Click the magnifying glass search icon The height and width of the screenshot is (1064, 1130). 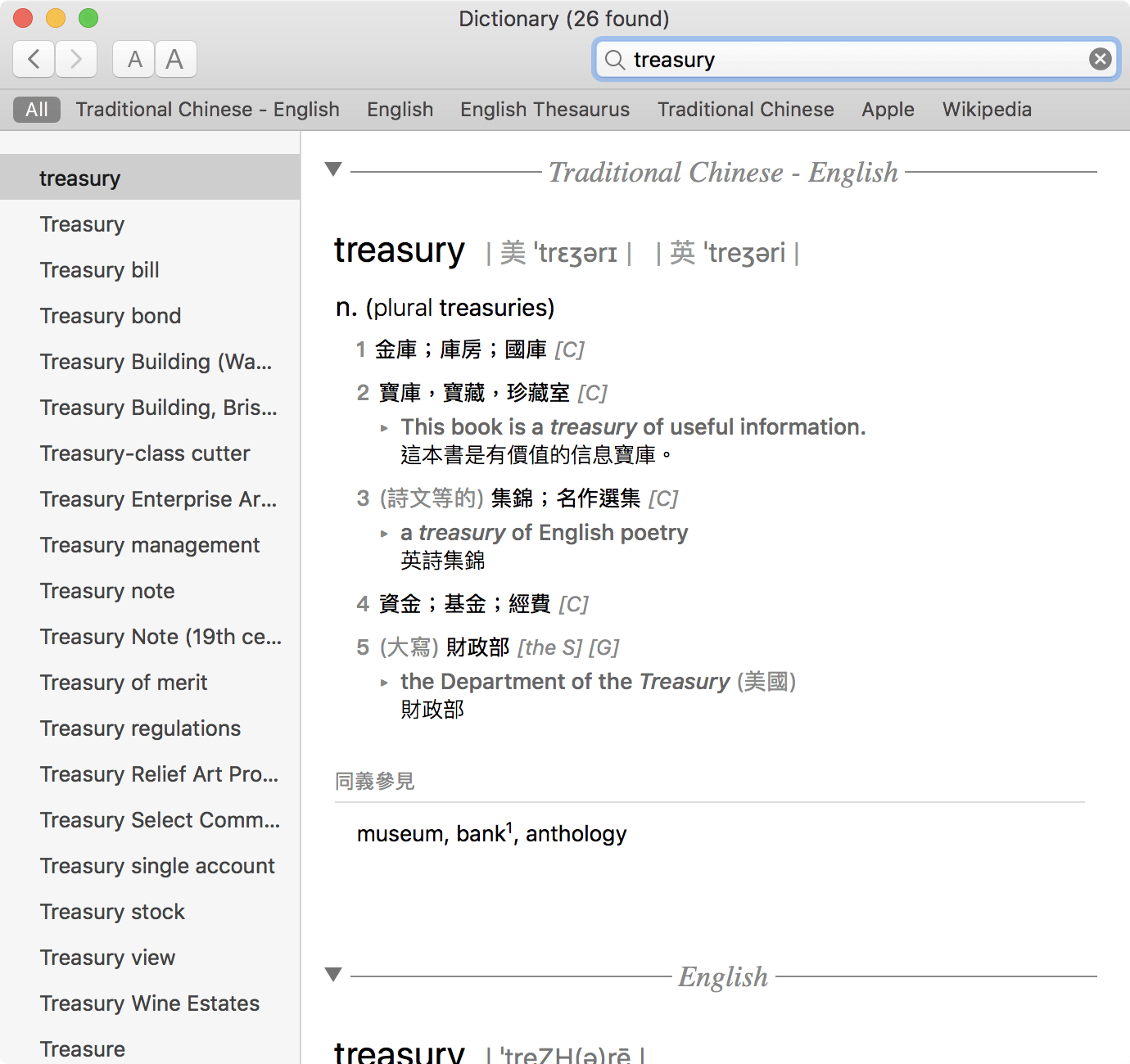coord(614,60)
